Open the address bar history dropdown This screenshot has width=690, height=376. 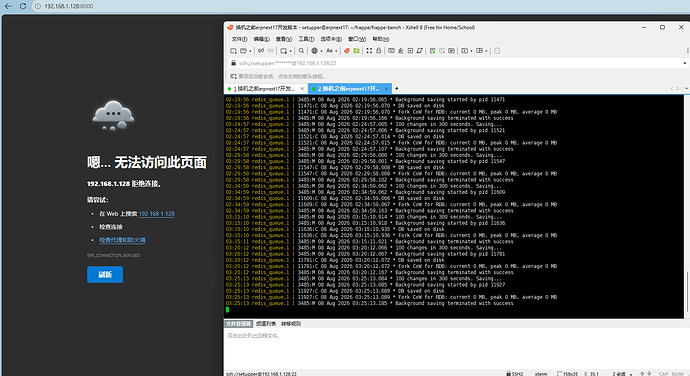685,63
